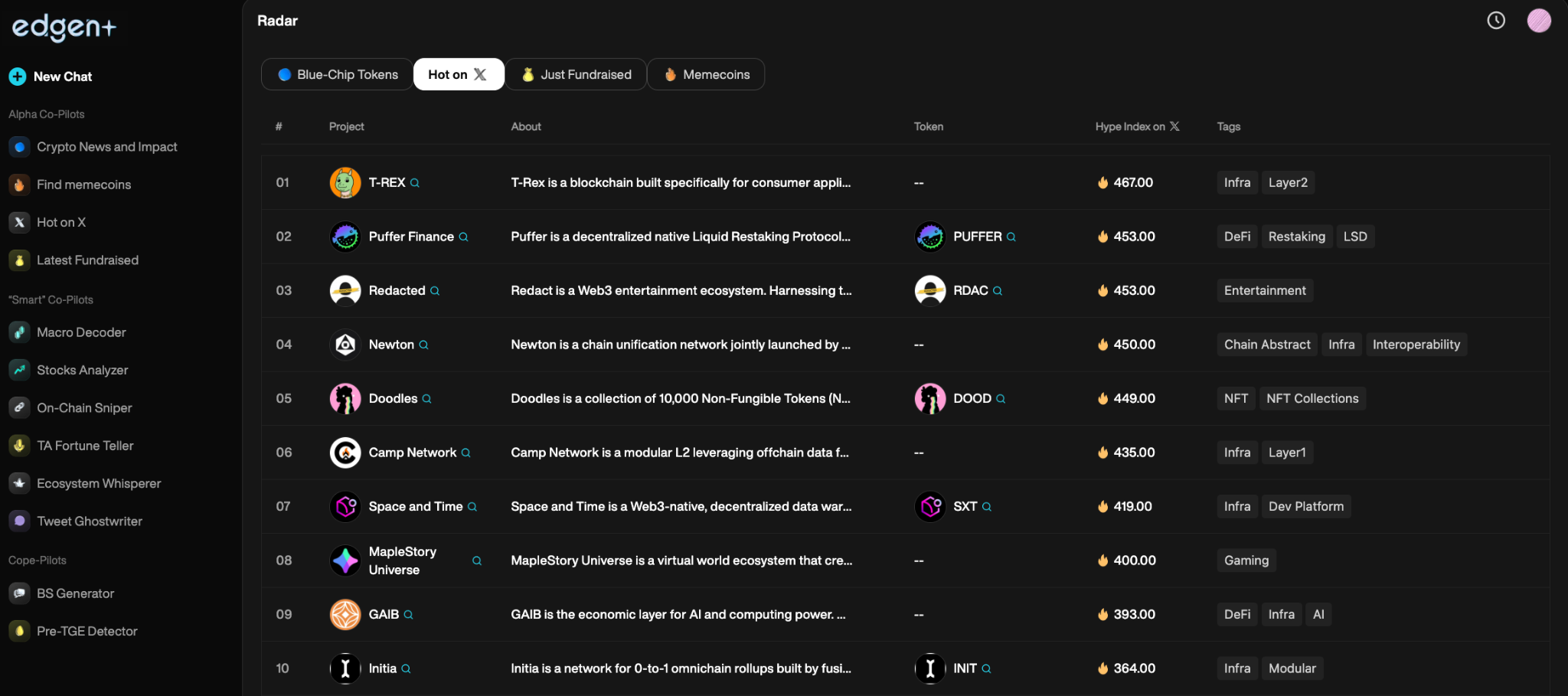1568x696 pixels.
Task: Open the profile avatar in top right
Action: tap(1540, 21)
